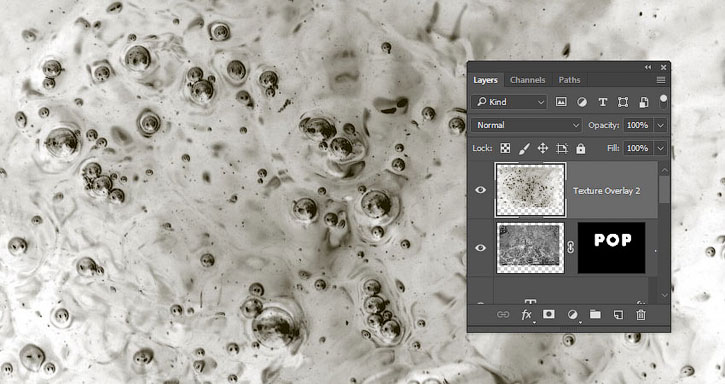Screen dimensions: 725x384
Task: Filter for type layers icon
Action: [602, 102]
